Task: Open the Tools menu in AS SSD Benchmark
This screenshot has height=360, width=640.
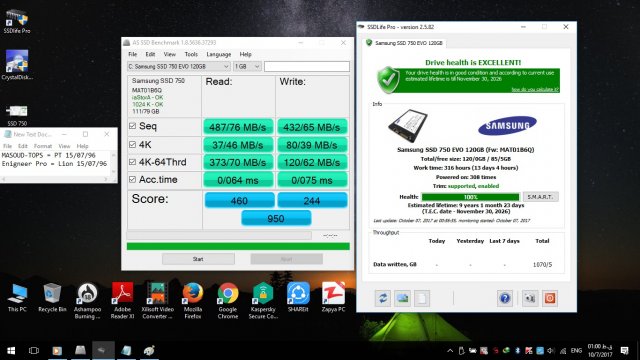Action: 191,54
